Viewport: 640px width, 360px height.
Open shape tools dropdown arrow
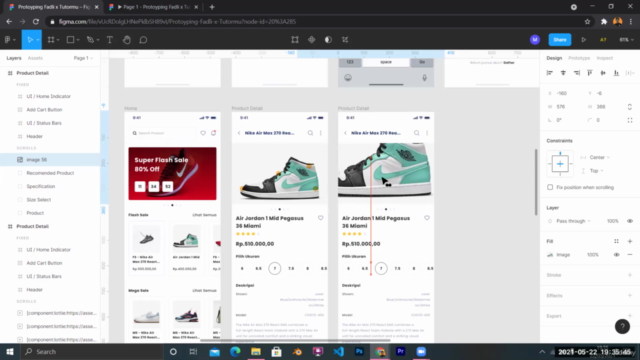tap(78, 40)
